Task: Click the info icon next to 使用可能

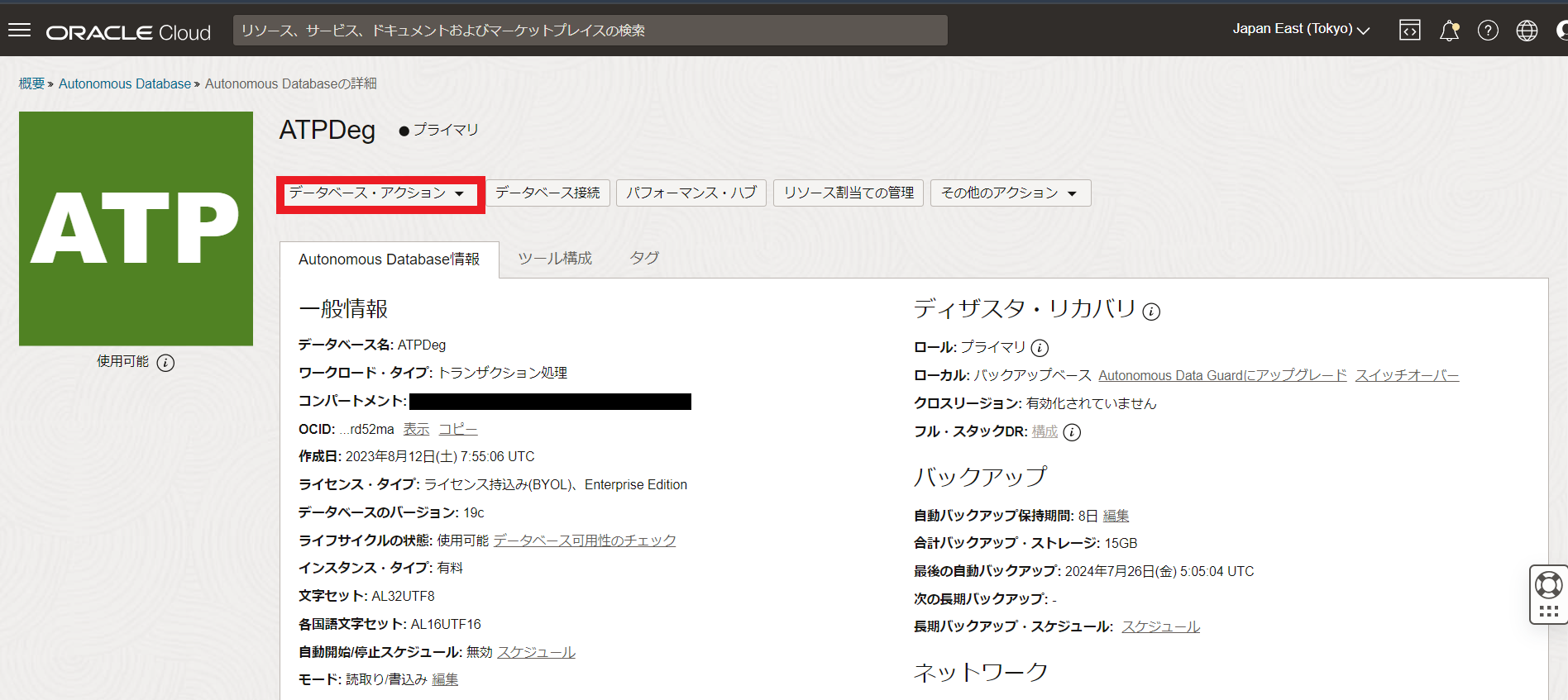Action: pos(165,363)
